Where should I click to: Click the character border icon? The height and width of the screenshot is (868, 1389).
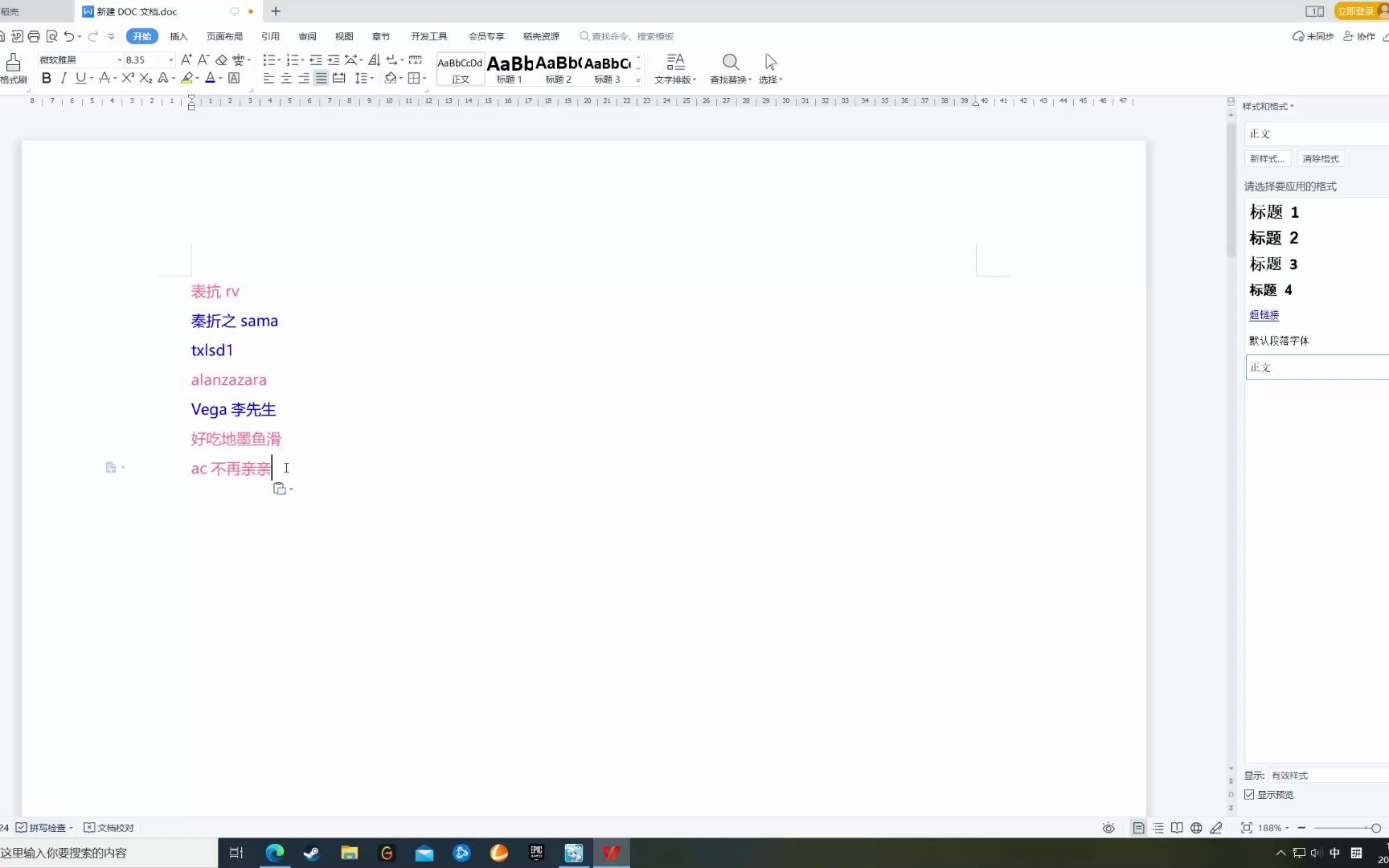[234, 78]
